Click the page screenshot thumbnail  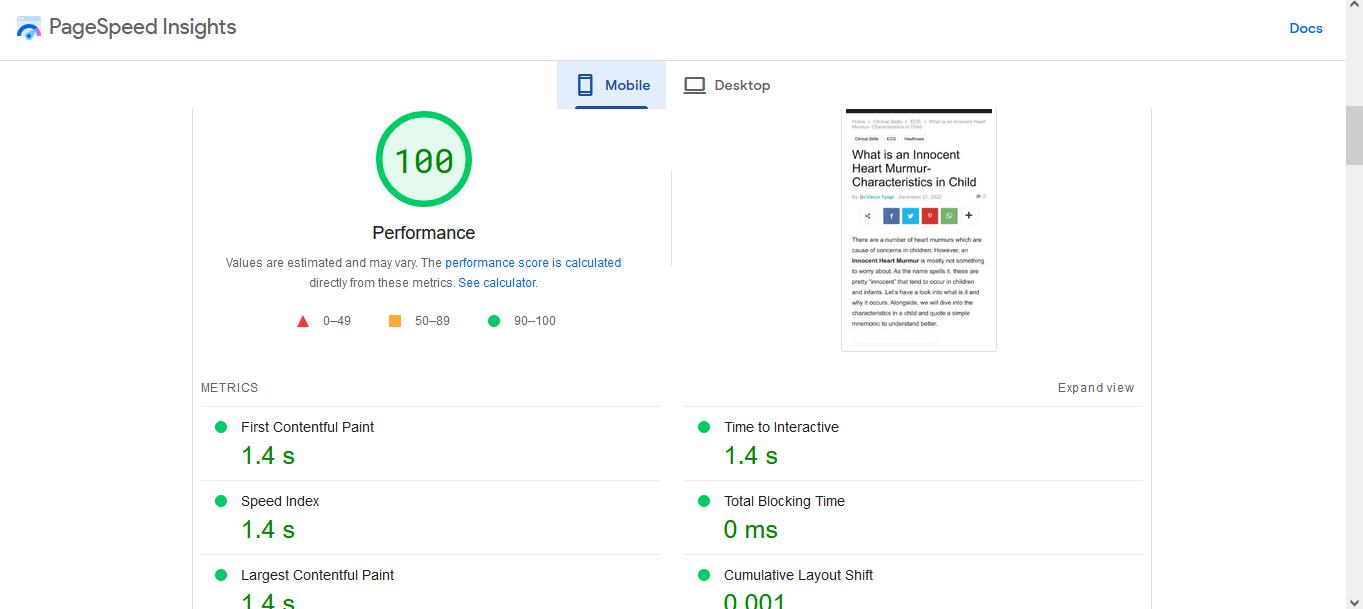pyautogui.click(x=919, y=229)
